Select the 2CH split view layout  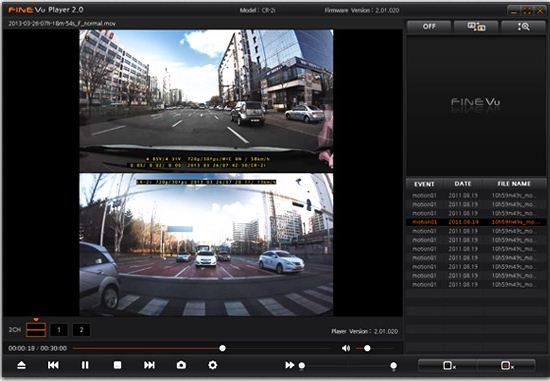pos(36,330)
